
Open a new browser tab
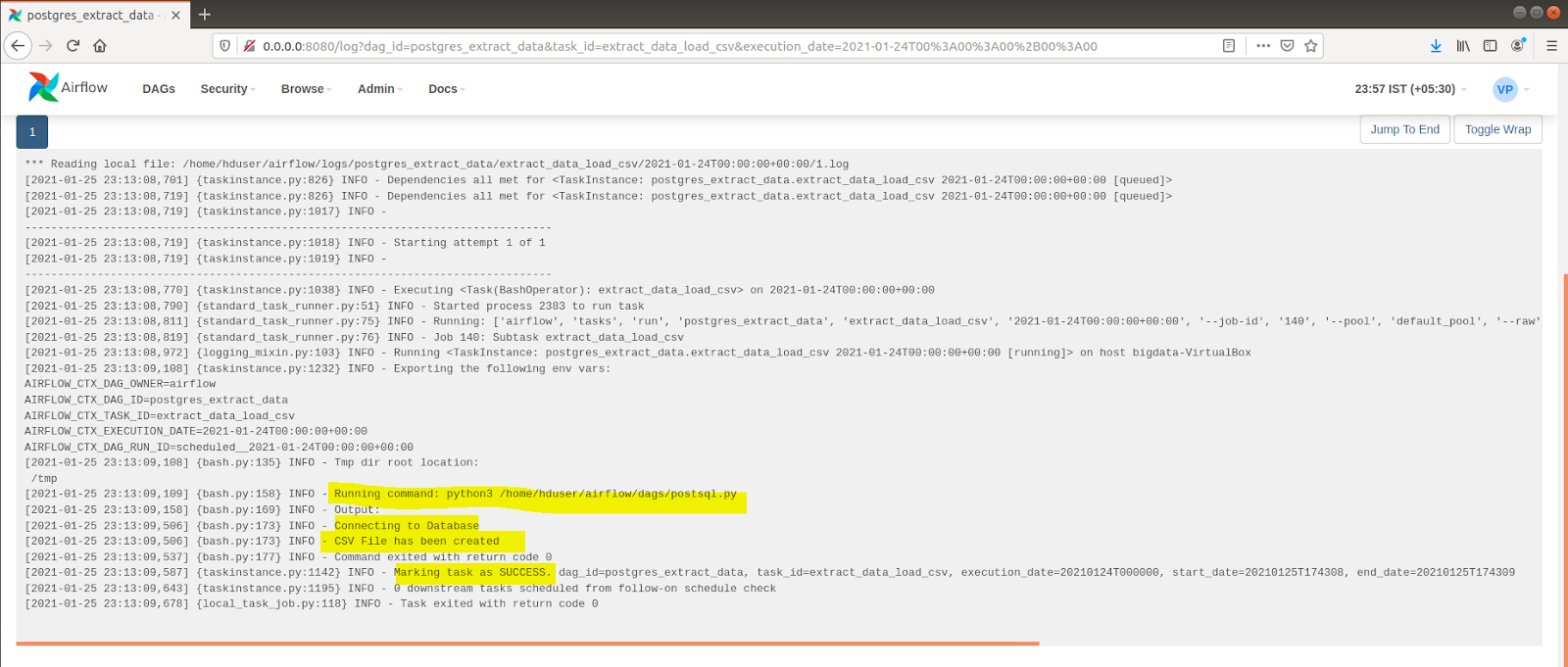point(204,15)
